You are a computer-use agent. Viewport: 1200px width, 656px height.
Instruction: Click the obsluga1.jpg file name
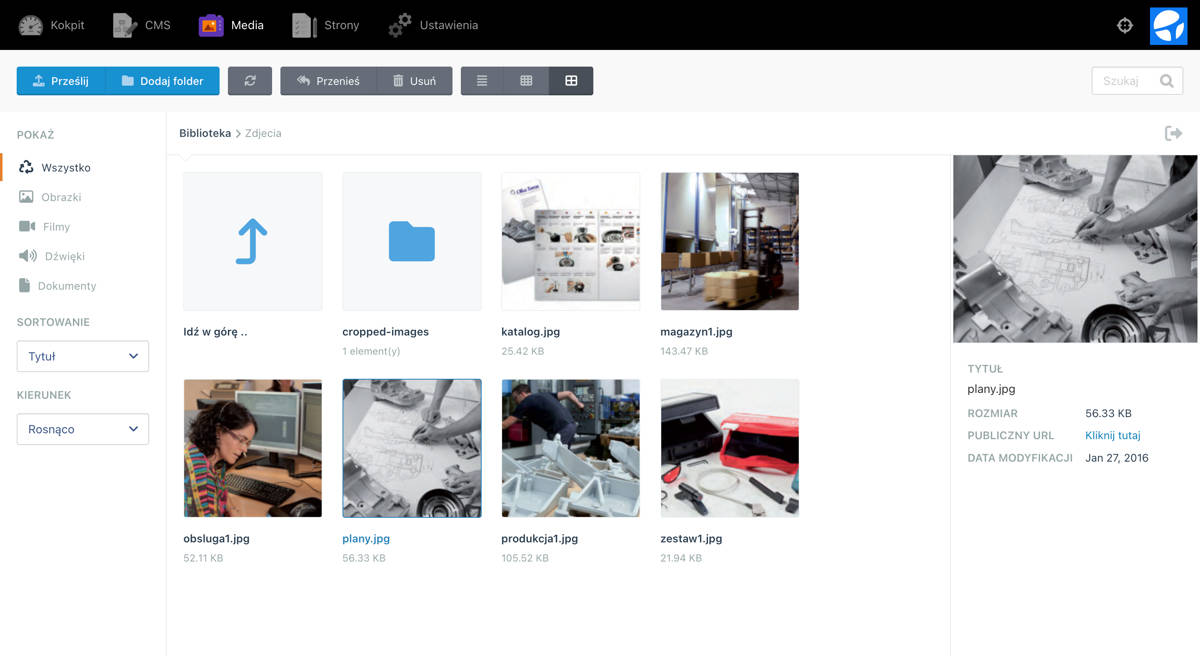click(x=216, y=538)
